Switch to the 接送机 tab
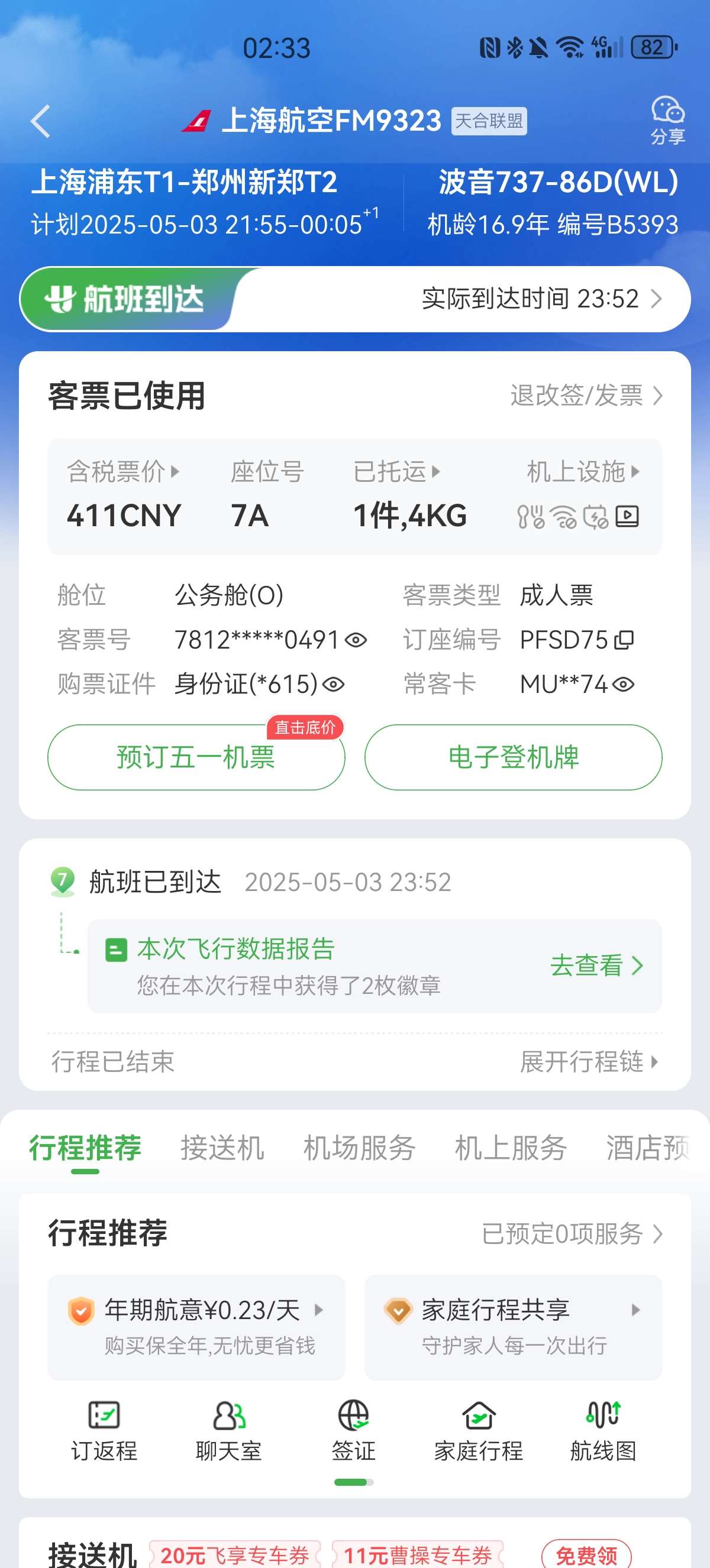This screenshot has height=1568, width=710. pyautogui.click(x=222, y=1148)
